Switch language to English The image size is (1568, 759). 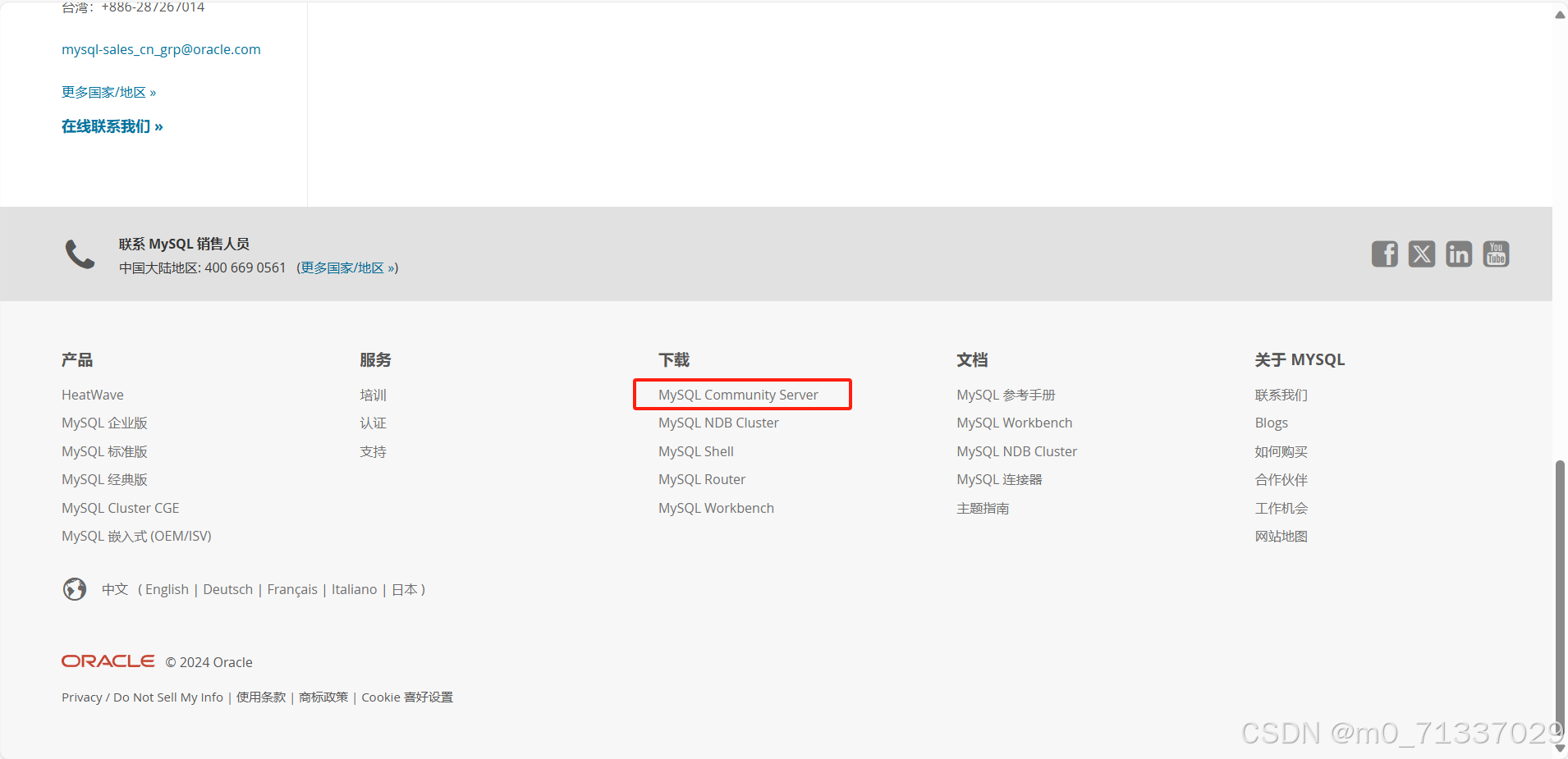pos(167,589)
